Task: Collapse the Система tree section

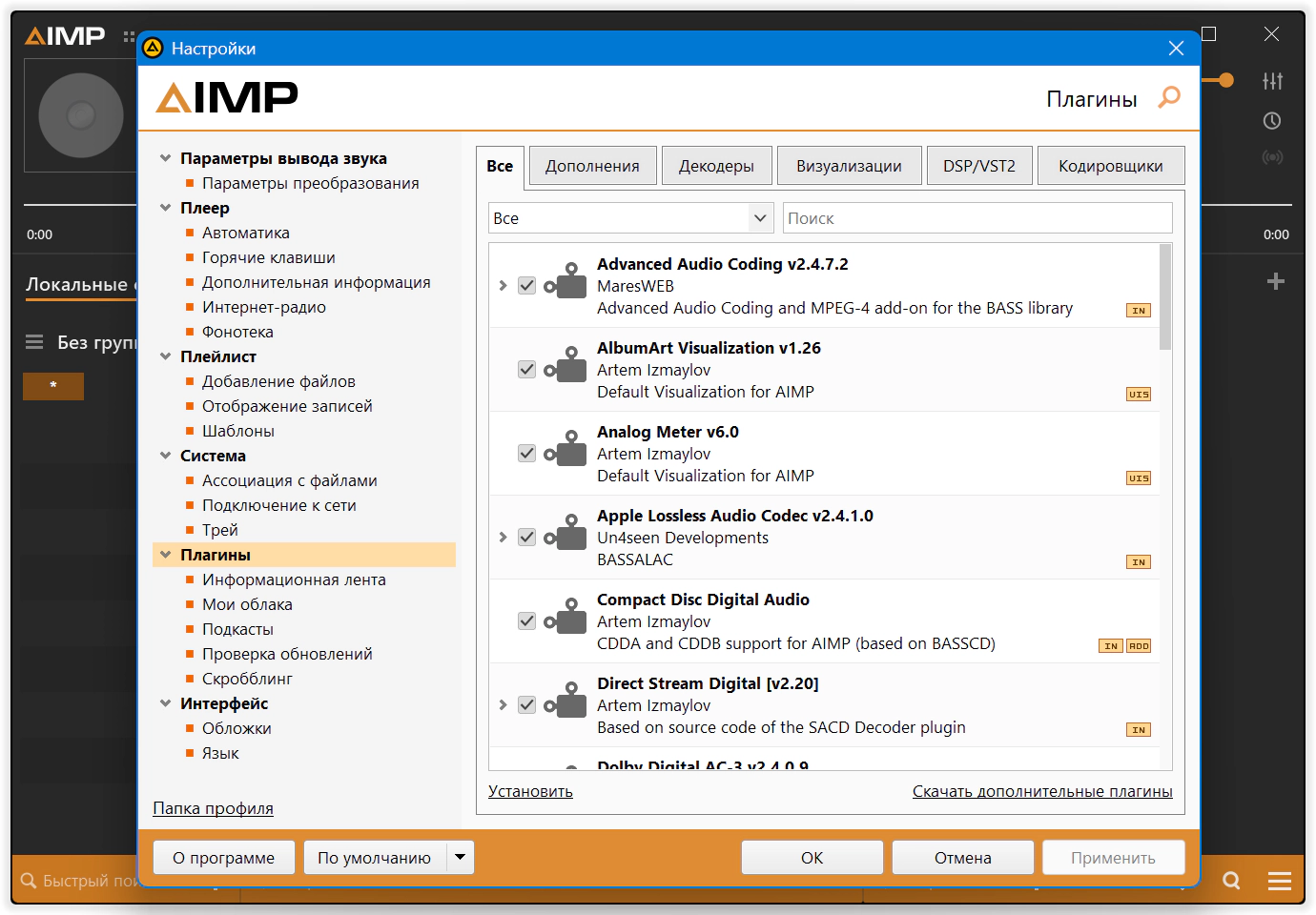Action: pos(166,456)
